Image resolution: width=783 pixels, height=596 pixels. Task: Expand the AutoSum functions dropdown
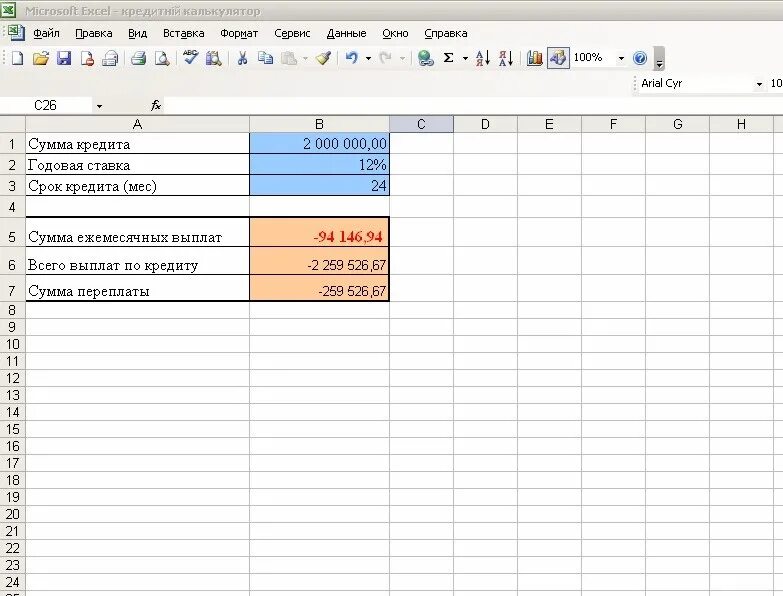coord(465,58)
